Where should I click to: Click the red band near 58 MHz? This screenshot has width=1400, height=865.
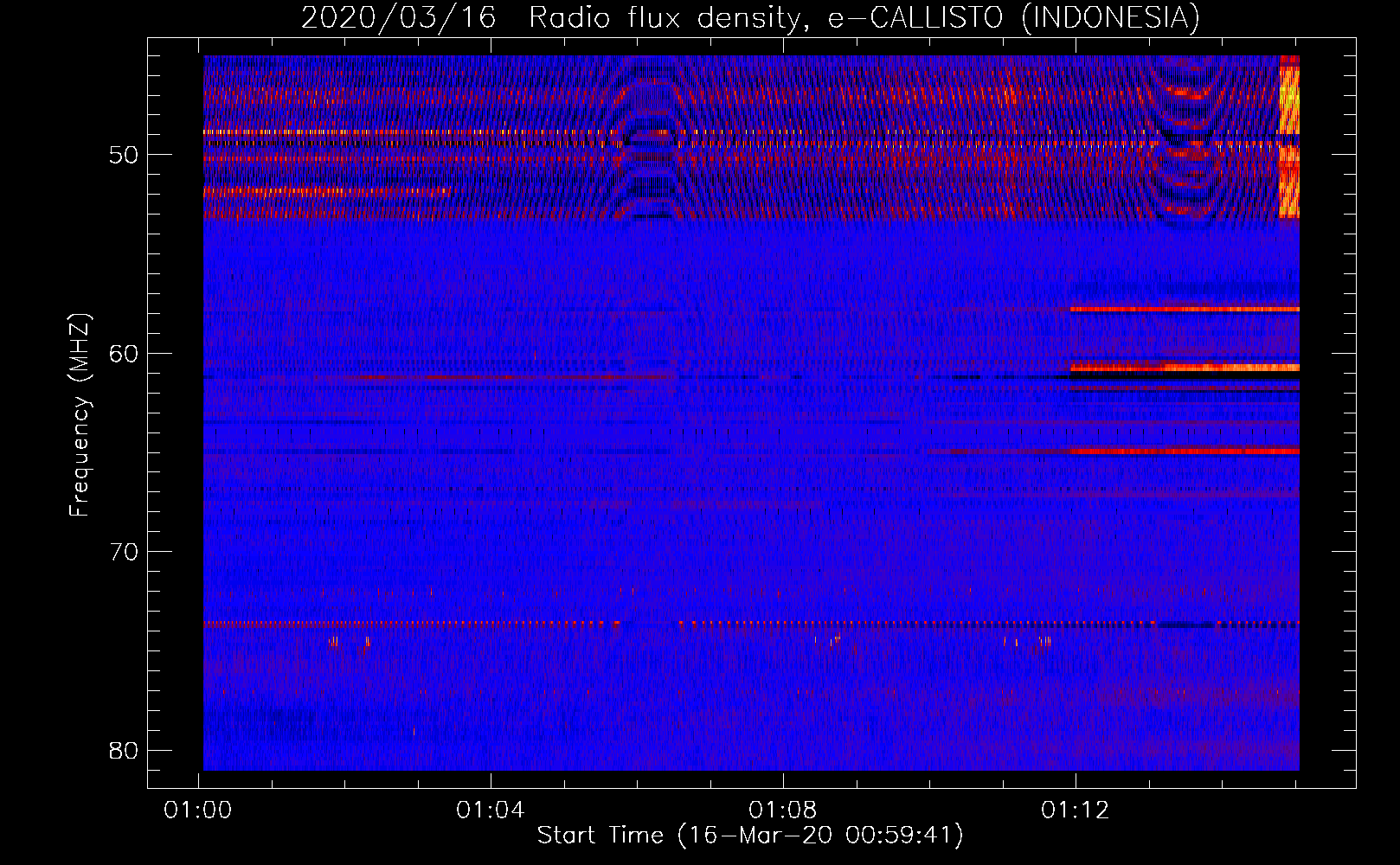pos(1185,309)
